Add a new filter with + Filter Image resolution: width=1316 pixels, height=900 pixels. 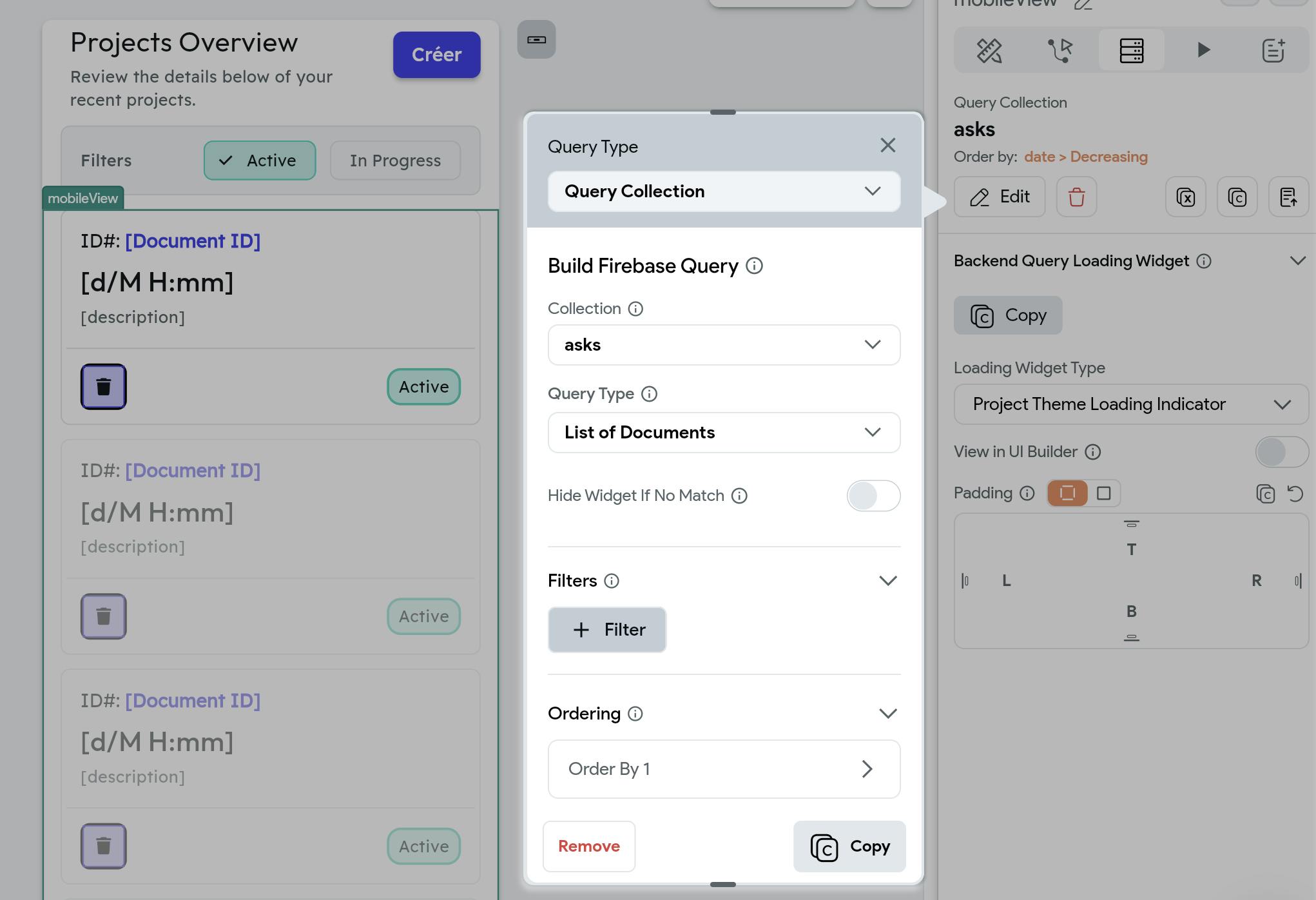[607, 630]
